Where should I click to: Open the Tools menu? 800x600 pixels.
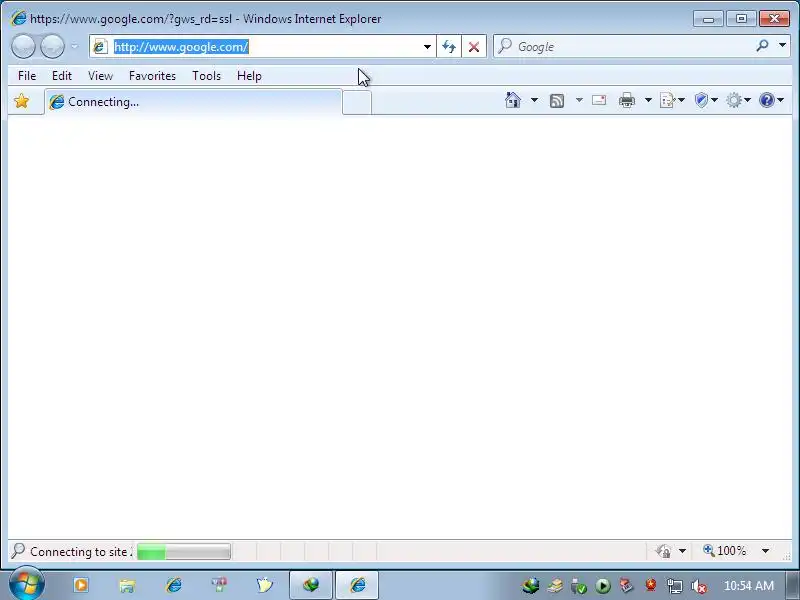(206, 76)
